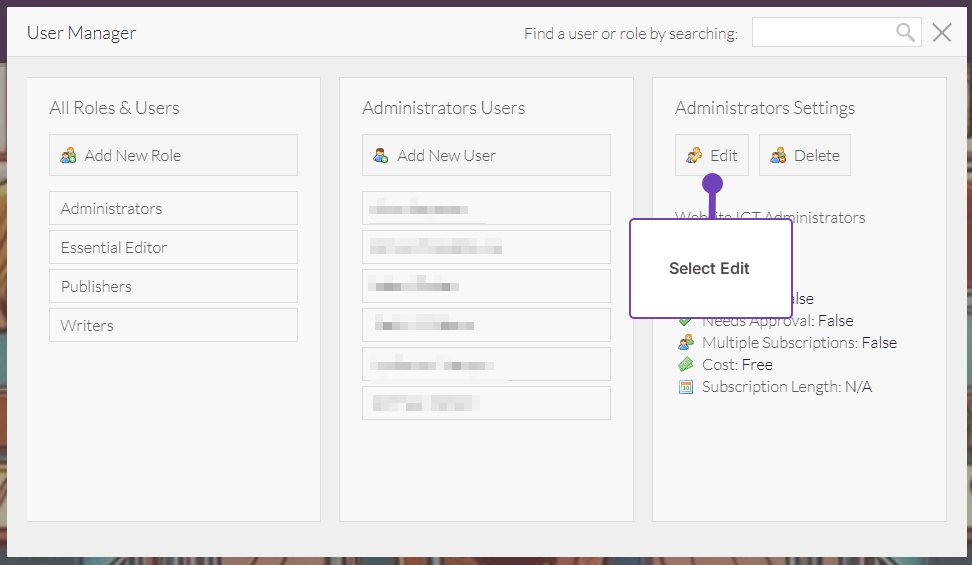This screenshot has width=972, height=565.
Task: Click the User Manager title text
Action: [x=81, y=33]
